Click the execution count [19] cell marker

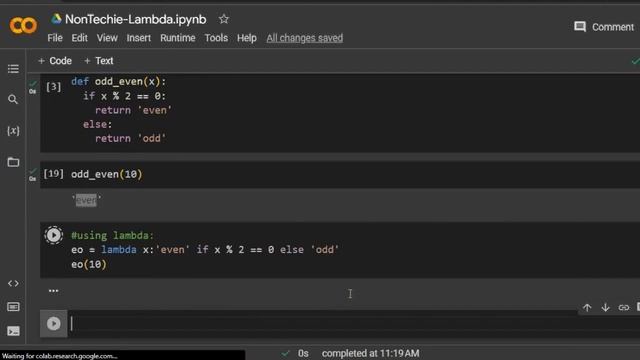point(53,173)
